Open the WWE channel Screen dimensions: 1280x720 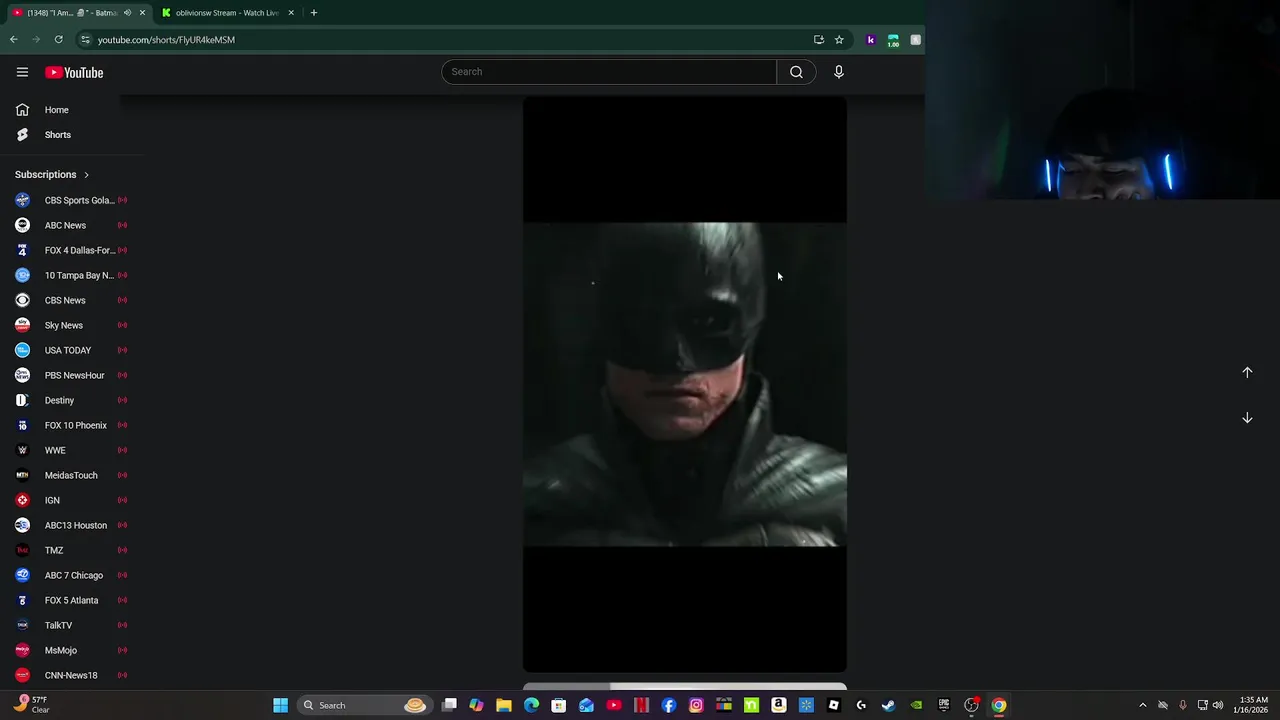click(x=70, y=450)
